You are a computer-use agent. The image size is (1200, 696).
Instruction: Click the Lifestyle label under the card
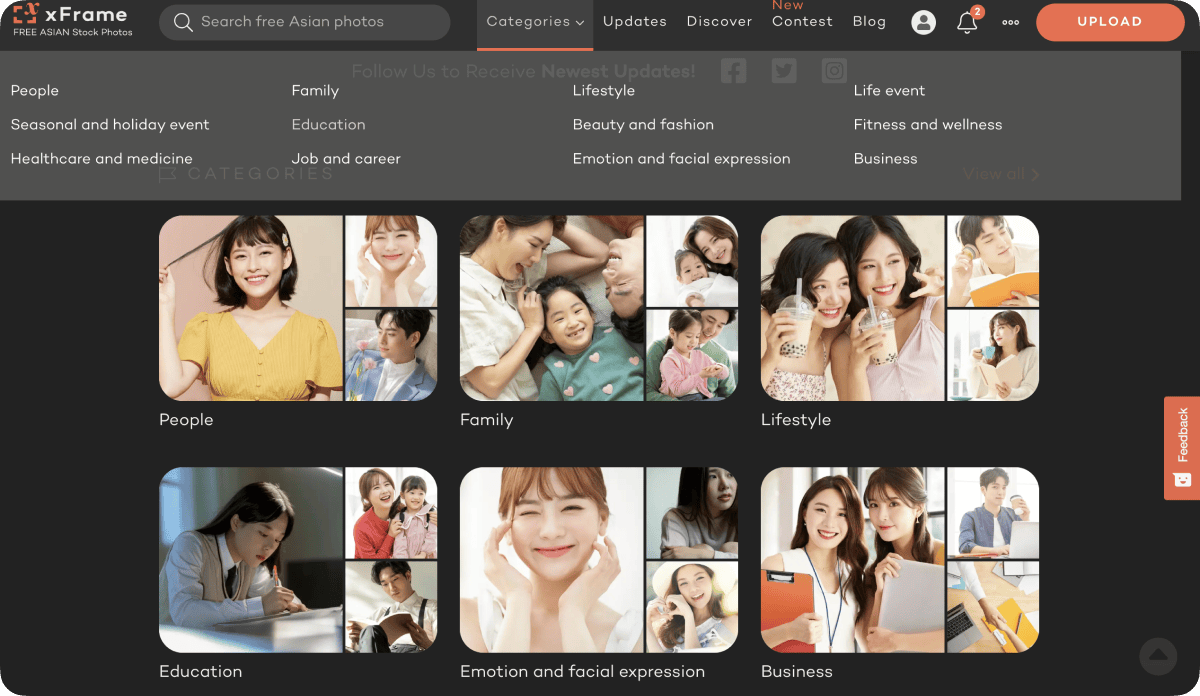pos(796,420)
